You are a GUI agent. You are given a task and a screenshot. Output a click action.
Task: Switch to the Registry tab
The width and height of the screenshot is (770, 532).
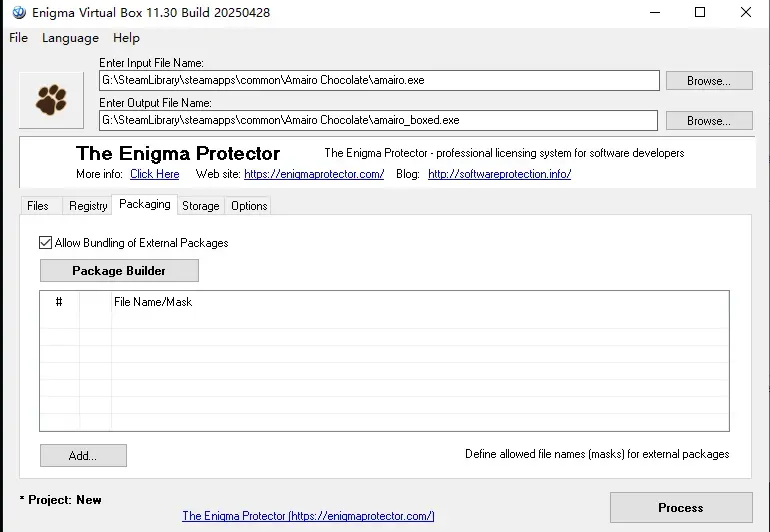point(88,206)
